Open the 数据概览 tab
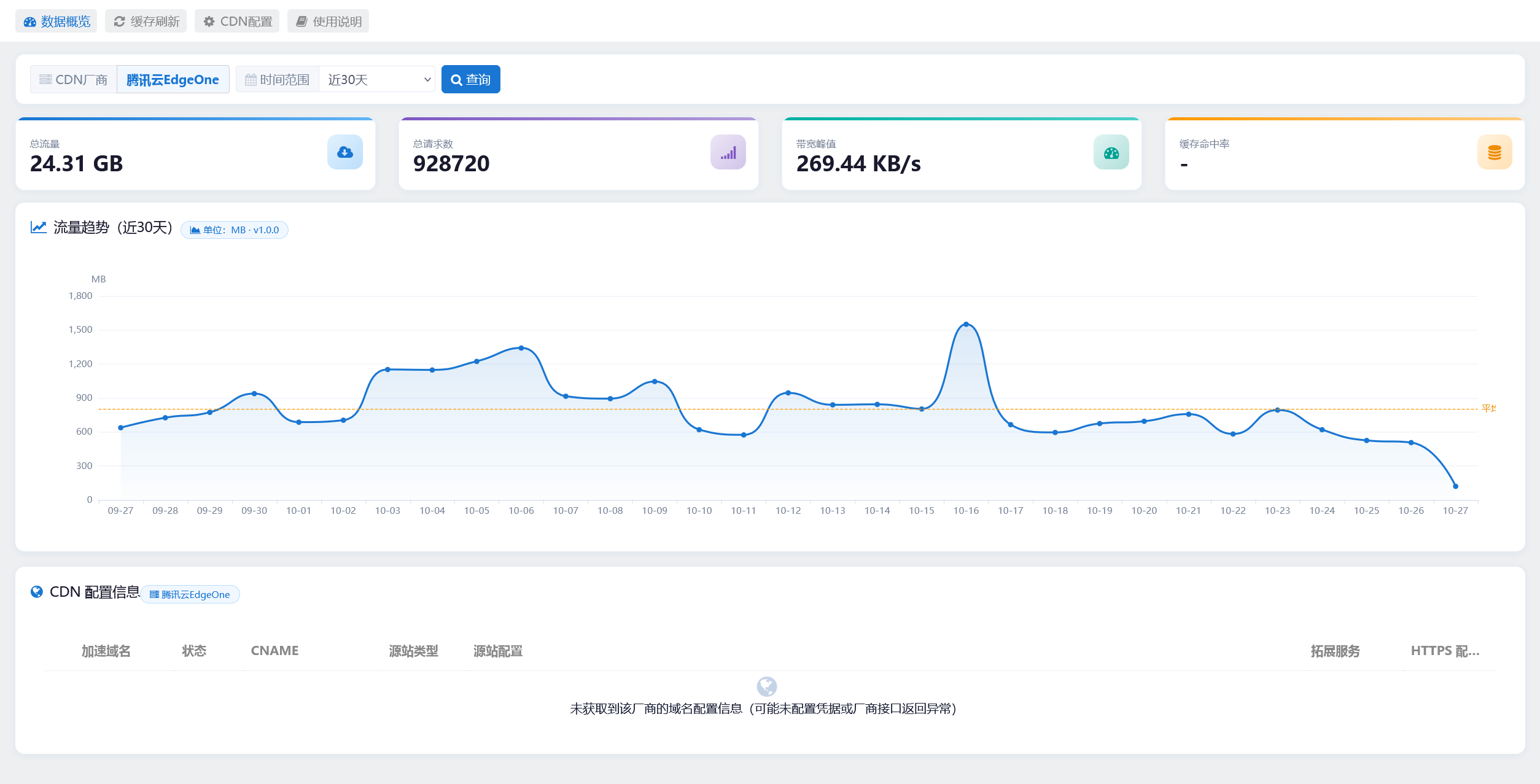 coord(56,21)
